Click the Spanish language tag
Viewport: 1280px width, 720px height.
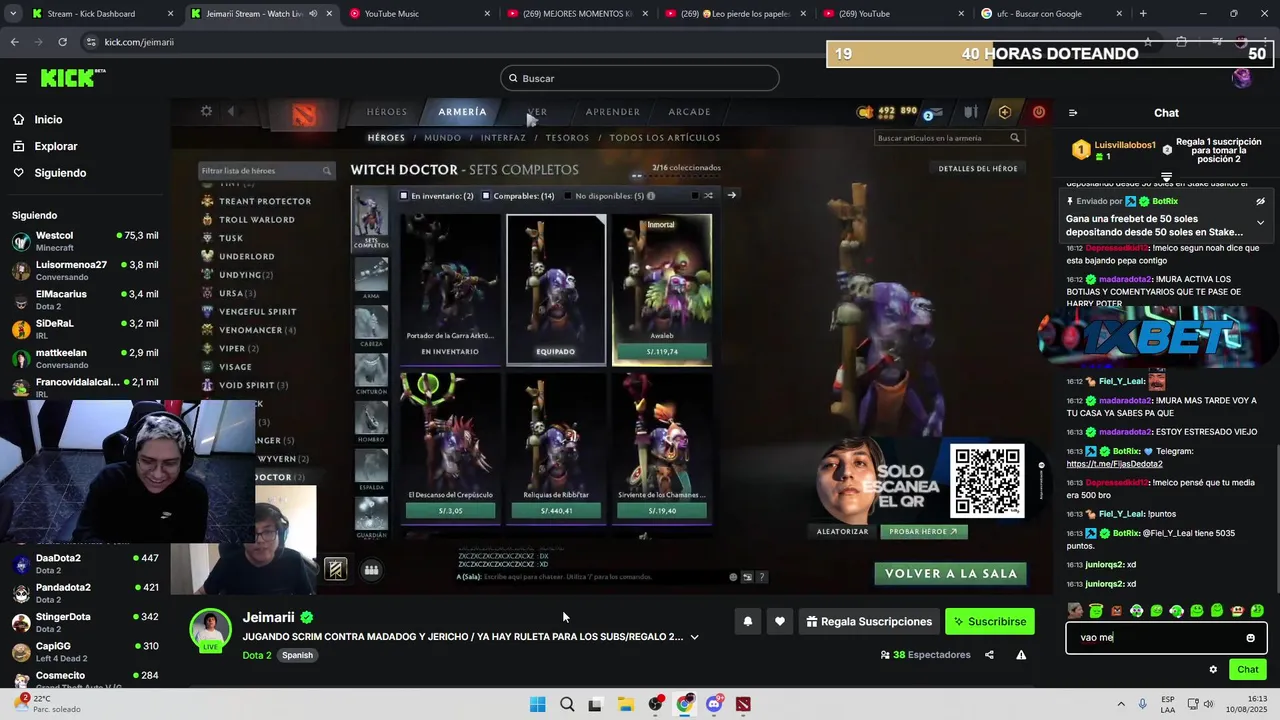[297, 655]
